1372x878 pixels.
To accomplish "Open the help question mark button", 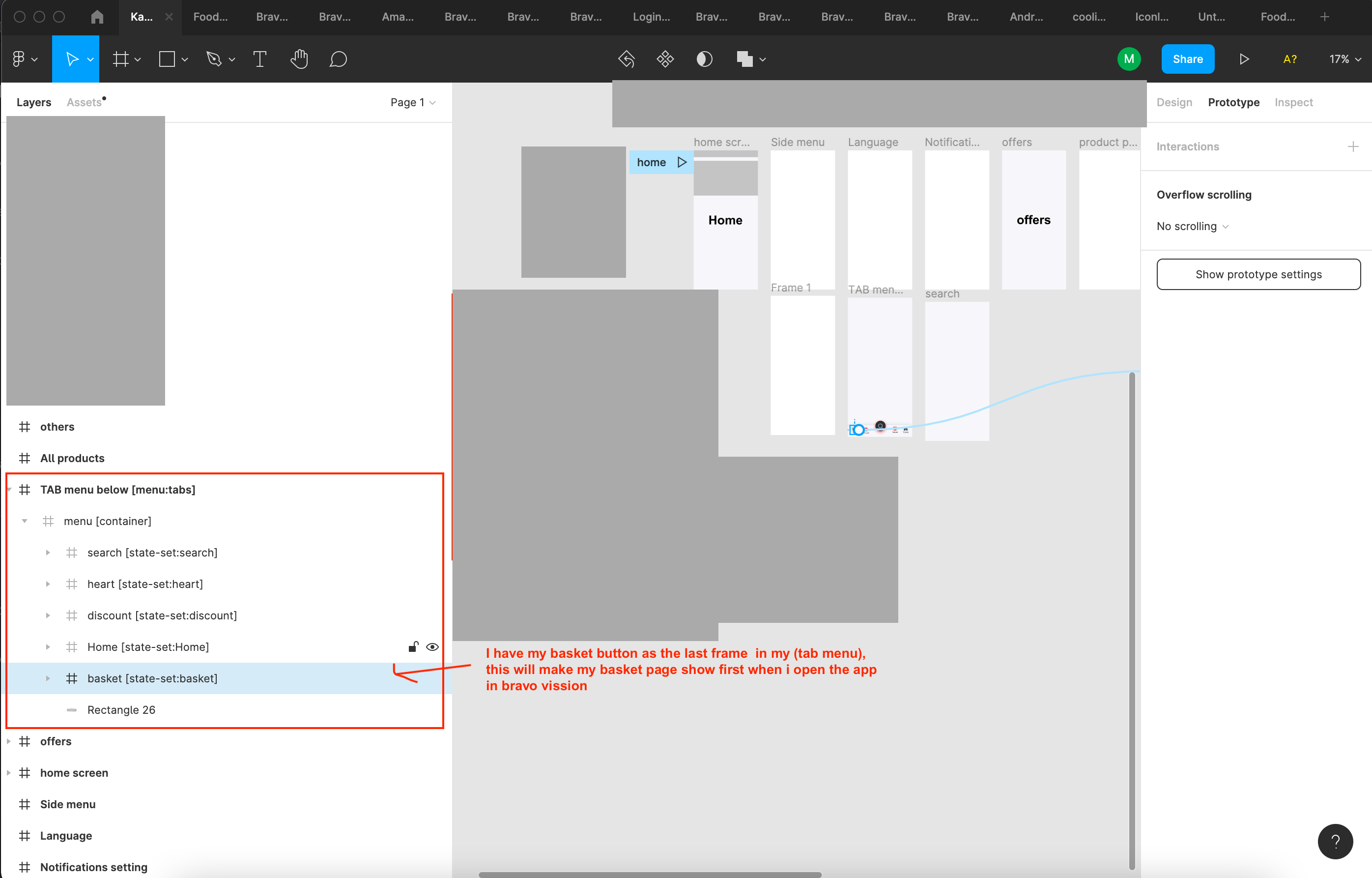I will tap(1335, 841).
